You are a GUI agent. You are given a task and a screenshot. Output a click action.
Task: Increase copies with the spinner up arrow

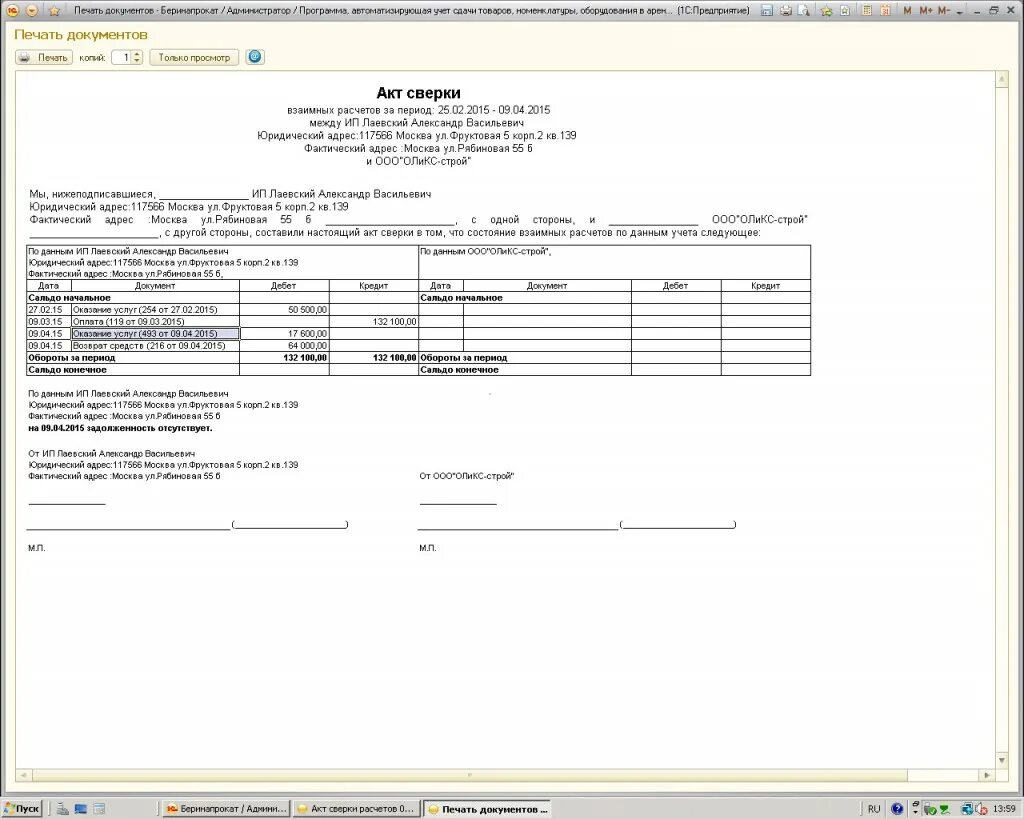pos(137,54)
